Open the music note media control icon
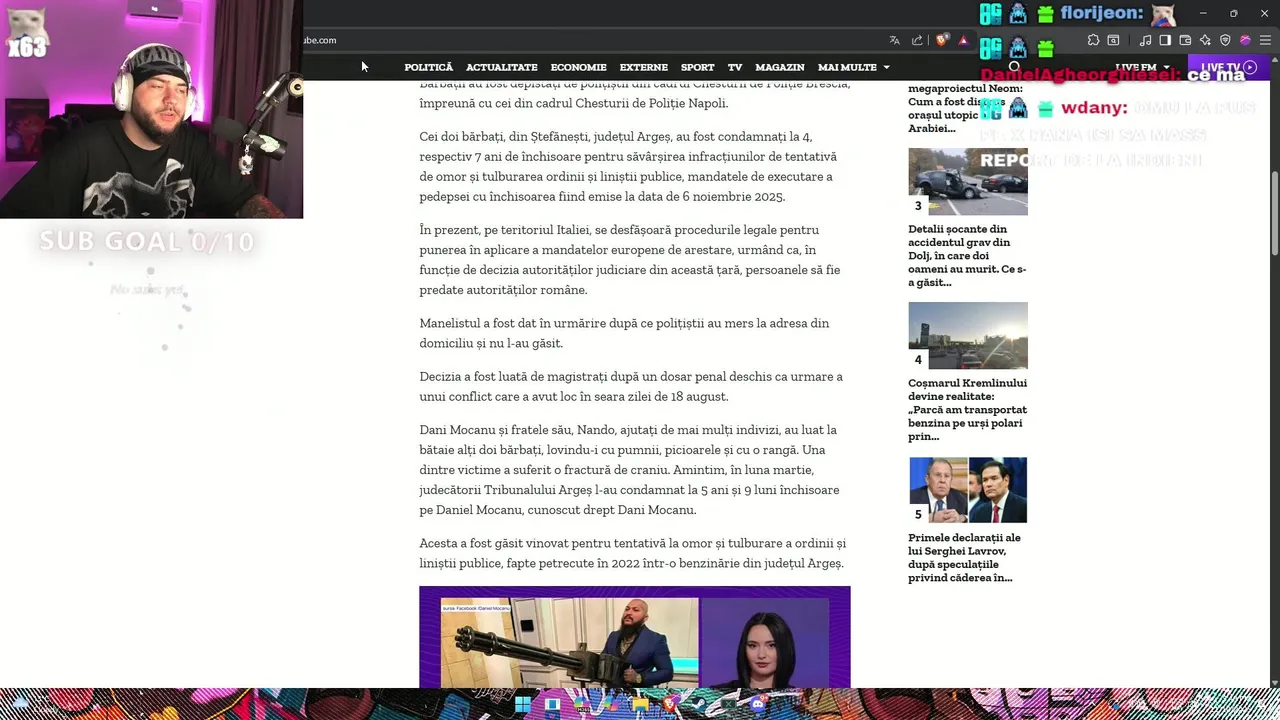The height and width of the screenshot is (720, 1280). coord(1146,40)
